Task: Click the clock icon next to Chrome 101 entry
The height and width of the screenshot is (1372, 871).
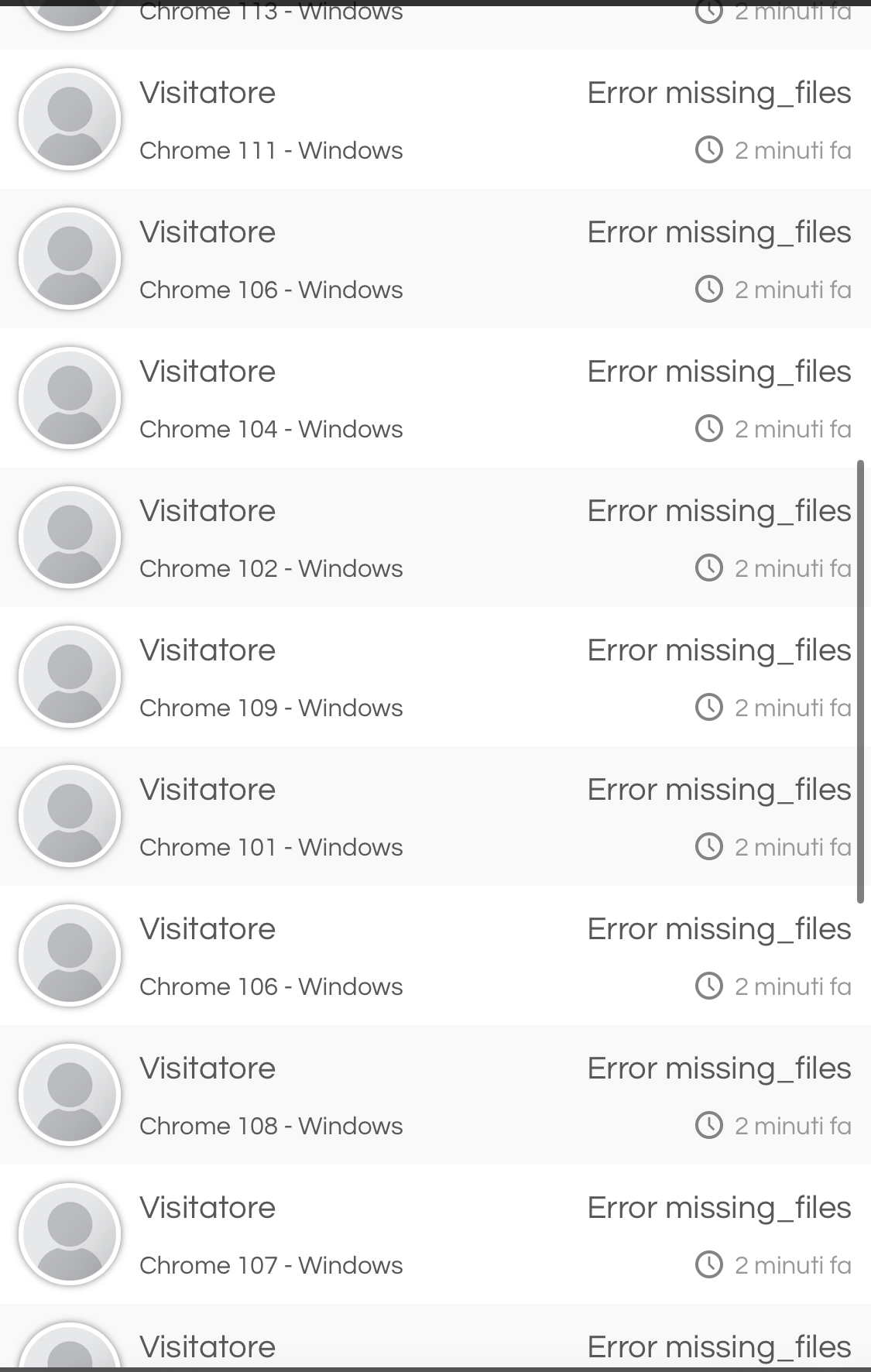Action: pyautogui.click(x=708, y=846)
